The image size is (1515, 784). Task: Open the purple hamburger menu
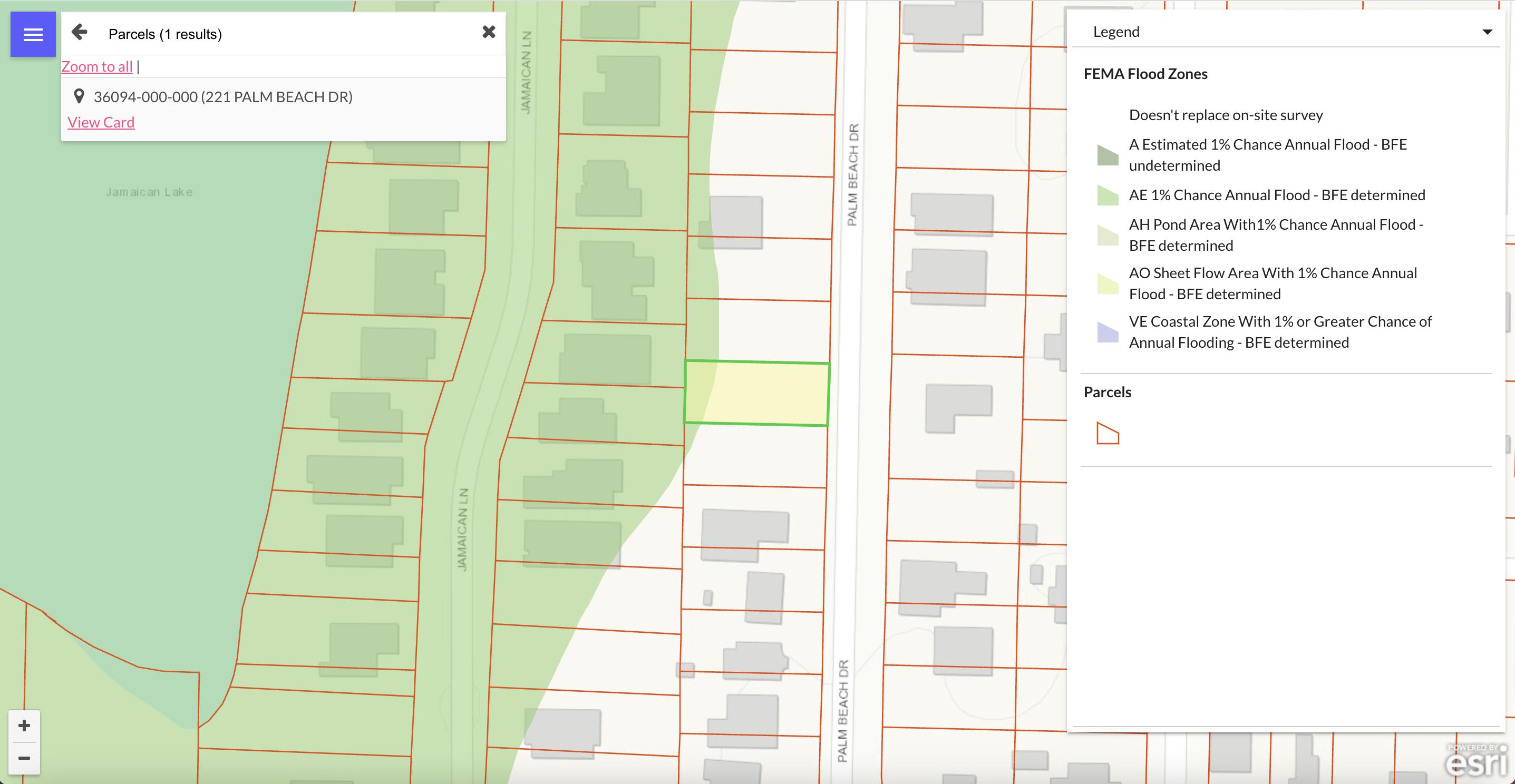tap(33, 35)
